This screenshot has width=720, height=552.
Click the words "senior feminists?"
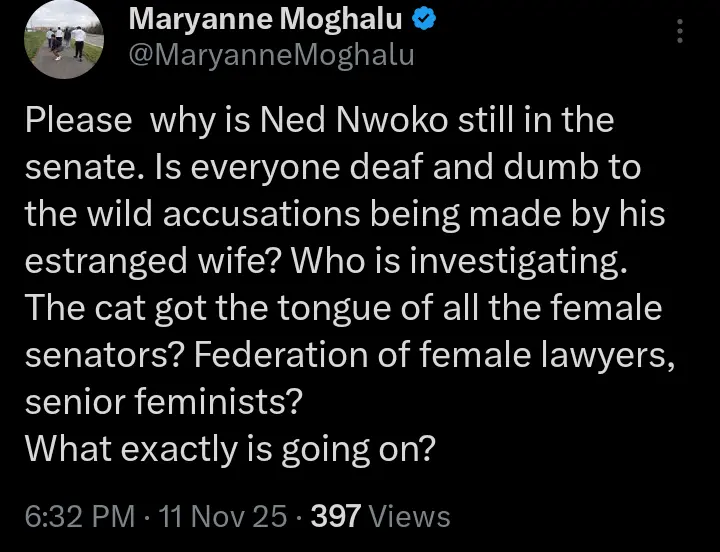[161, 401]
